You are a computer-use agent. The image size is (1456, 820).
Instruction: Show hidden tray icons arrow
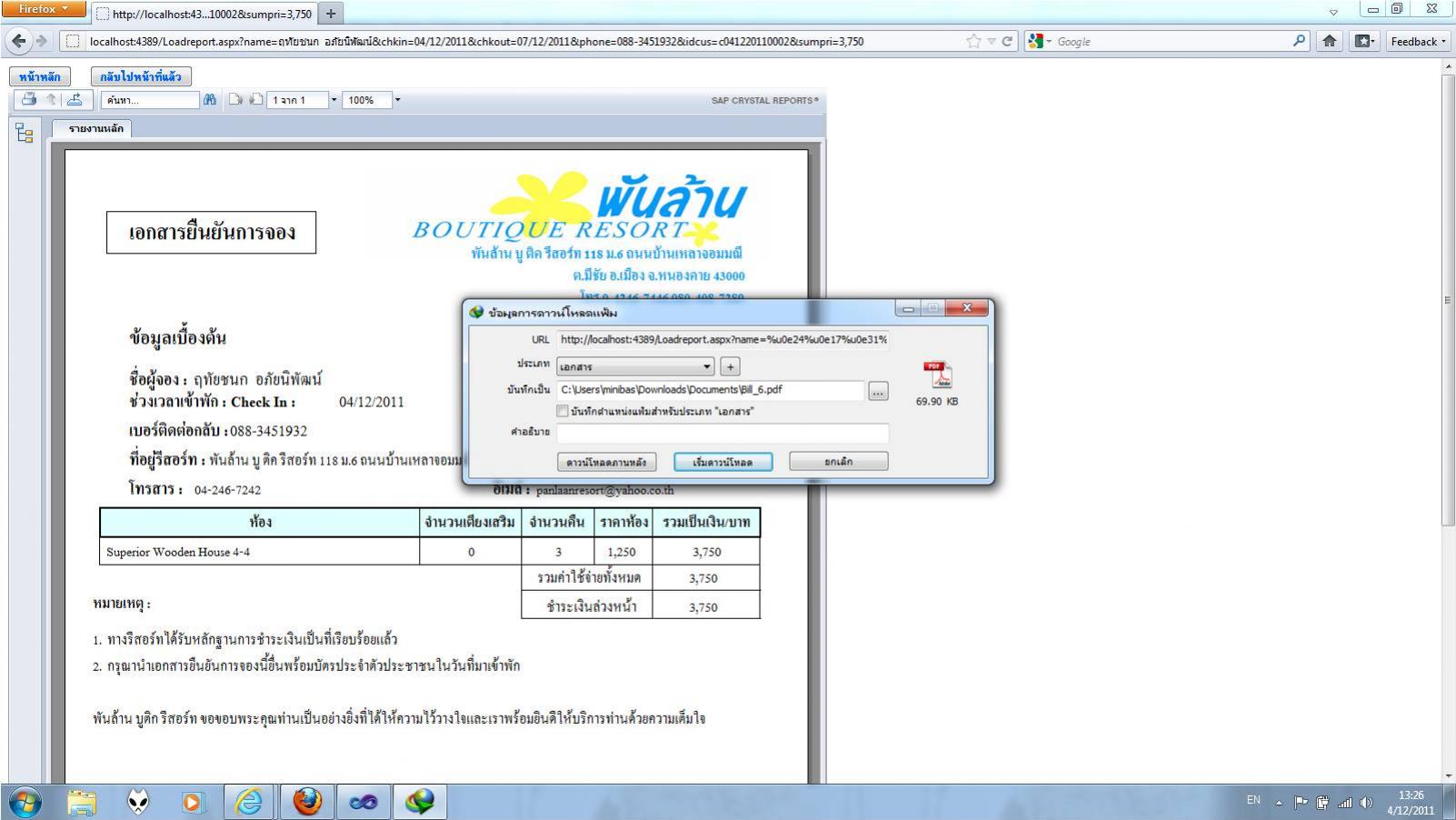coord(1279,803)
